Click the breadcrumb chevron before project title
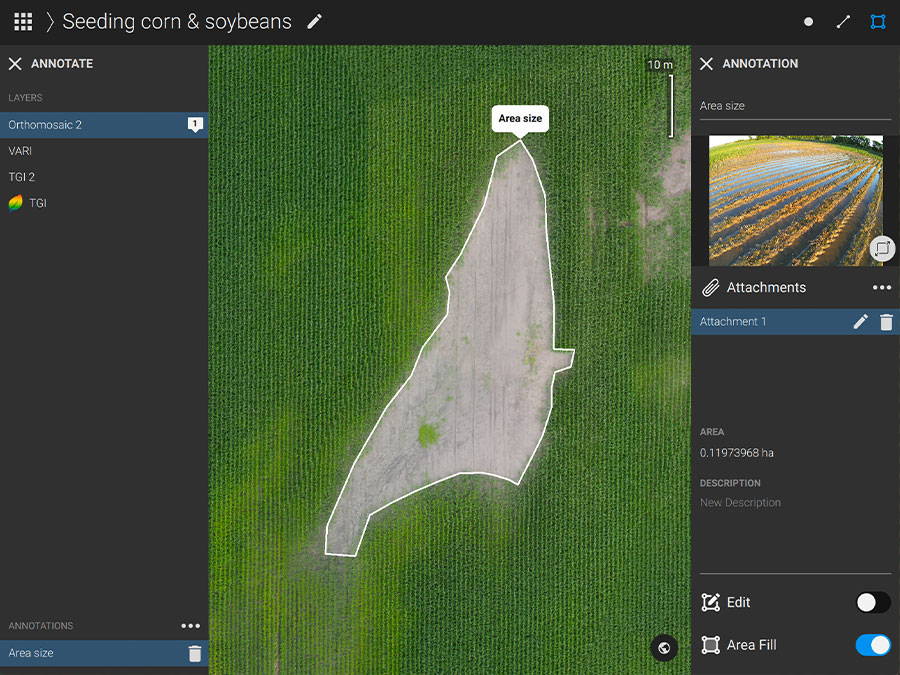 tap(50, 22)
